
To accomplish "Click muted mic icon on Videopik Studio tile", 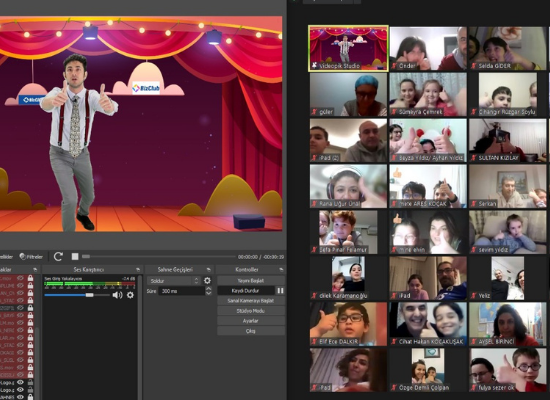I will (314, 66).
